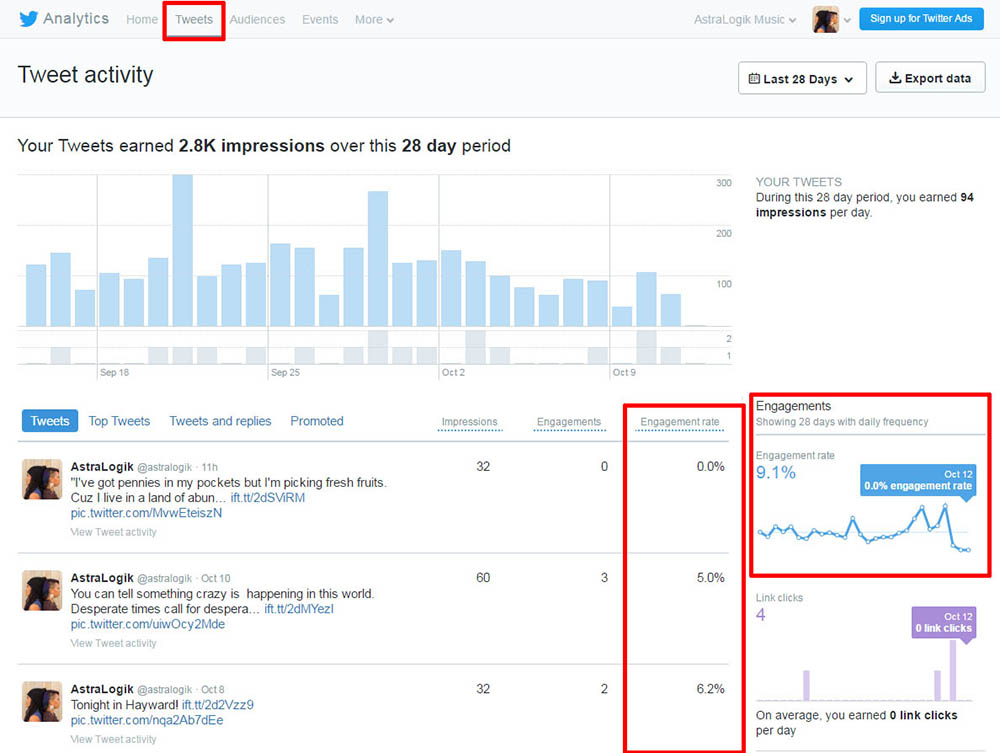Click AstraLogik avatar on Oct 10 tweet
Image resolution: width=1000 pixels, height=753 pixels.
pyautogui.click(x=42, y=590)
